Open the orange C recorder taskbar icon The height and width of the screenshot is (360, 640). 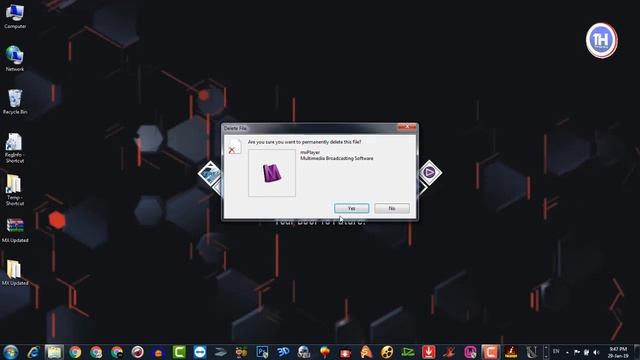(x=490, y=352)
